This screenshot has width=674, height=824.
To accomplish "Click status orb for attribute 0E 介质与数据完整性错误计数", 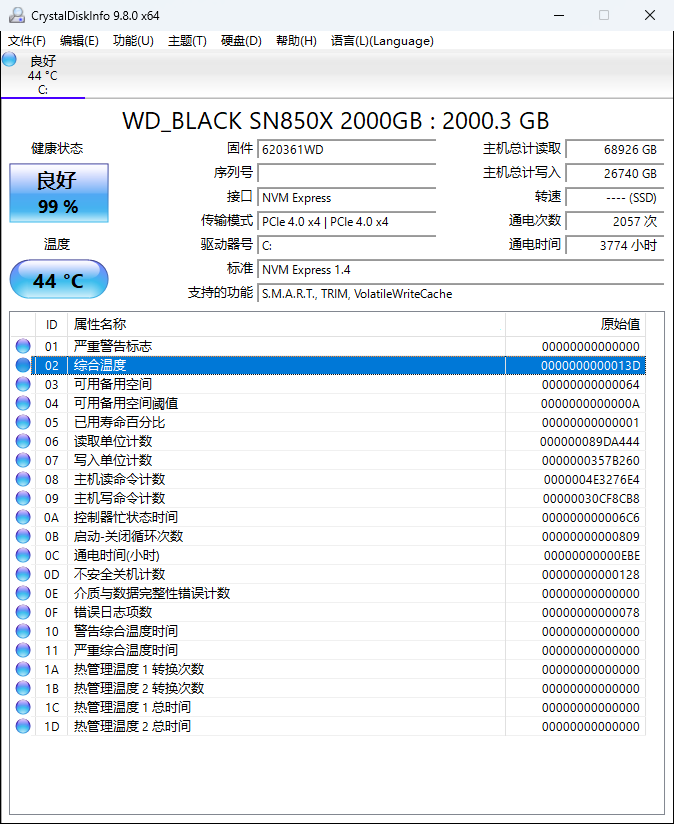I will [23, 593].
